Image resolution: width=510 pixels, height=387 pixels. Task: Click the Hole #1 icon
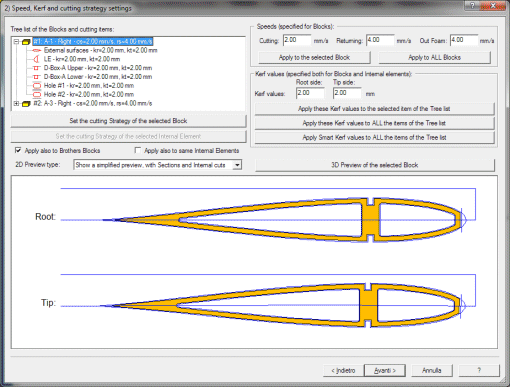[x=37, y=86]
